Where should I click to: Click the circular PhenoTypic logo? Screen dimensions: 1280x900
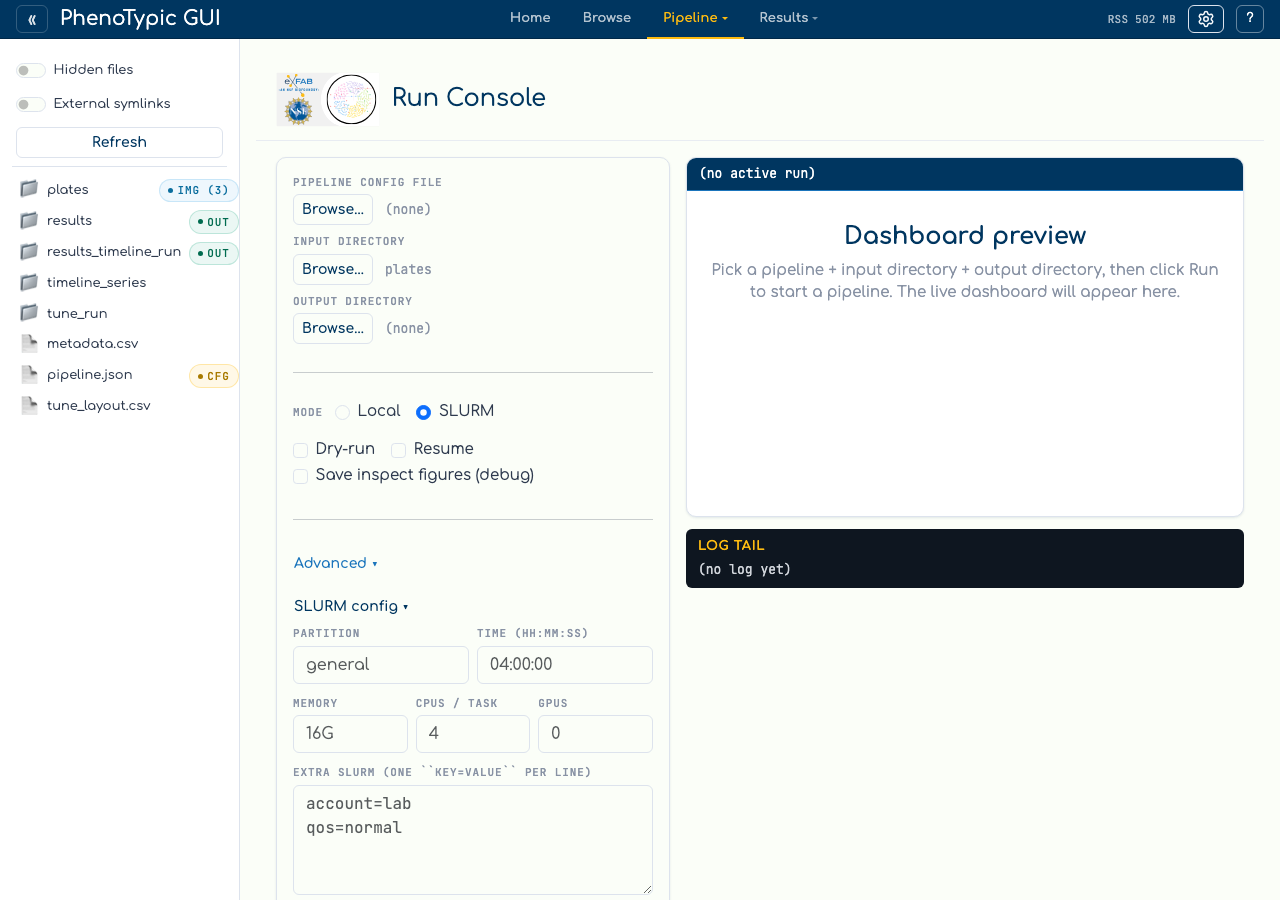[351, 99]
